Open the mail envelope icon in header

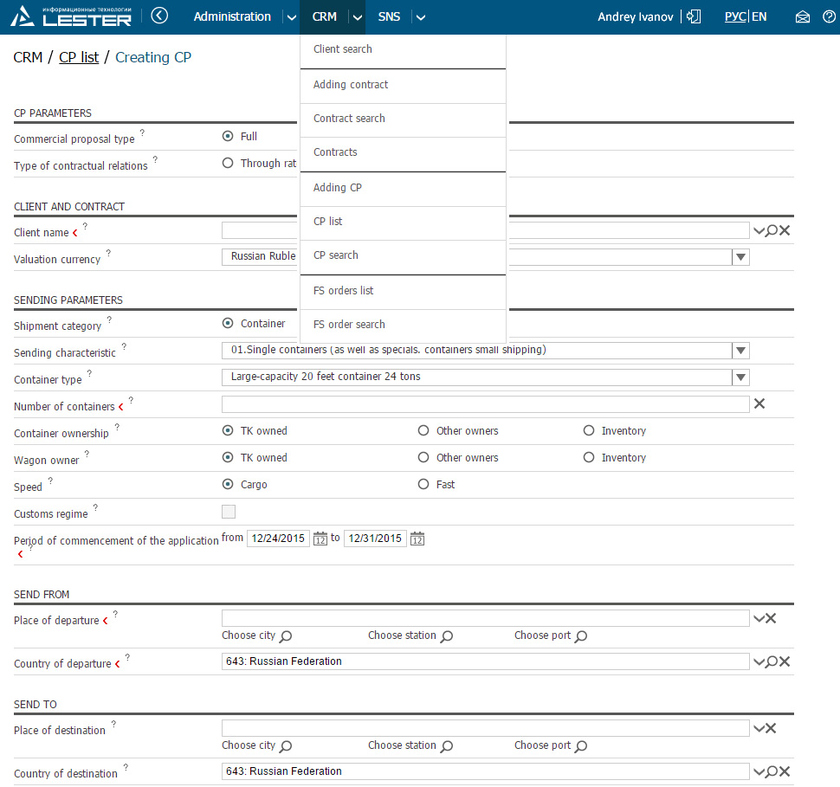tap(802, 17)
